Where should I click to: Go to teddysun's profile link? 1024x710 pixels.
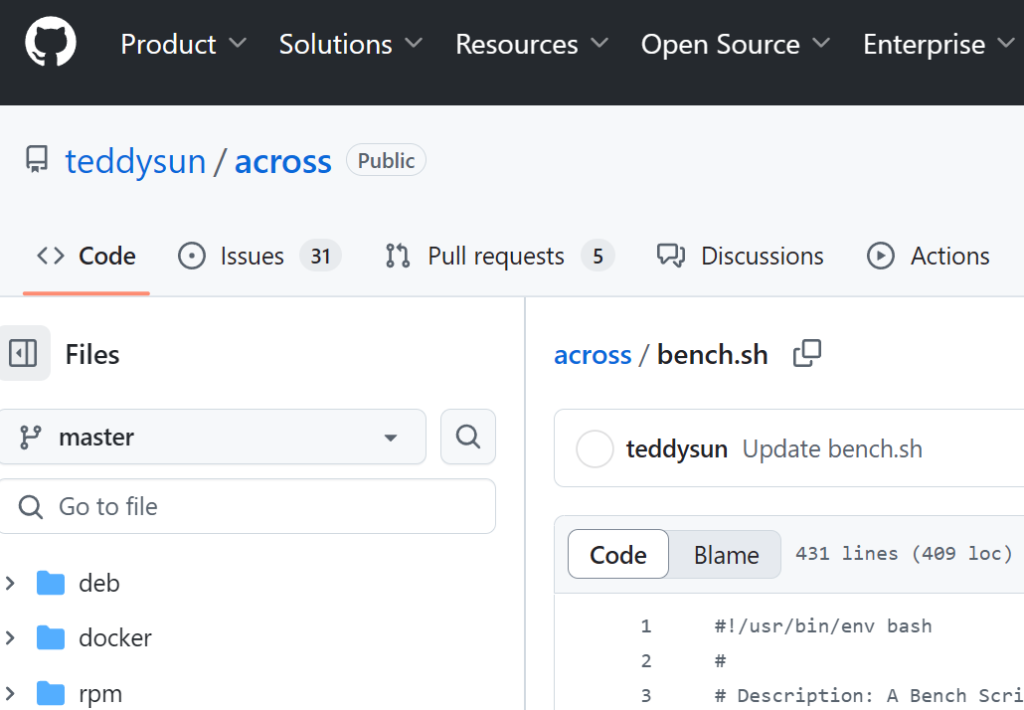pos(135,161)
